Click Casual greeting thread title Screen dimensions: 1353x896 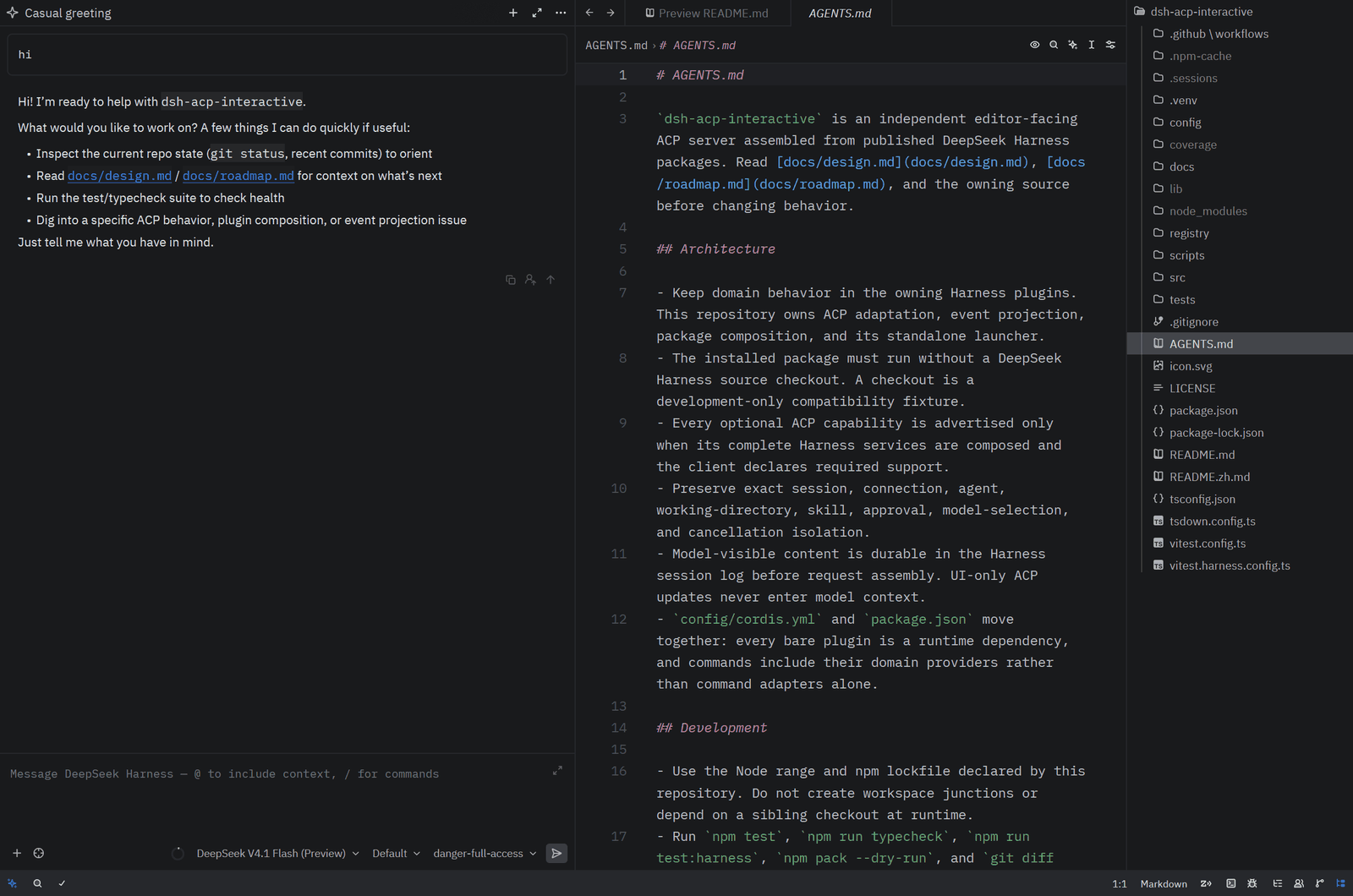[x=68, y=13]
